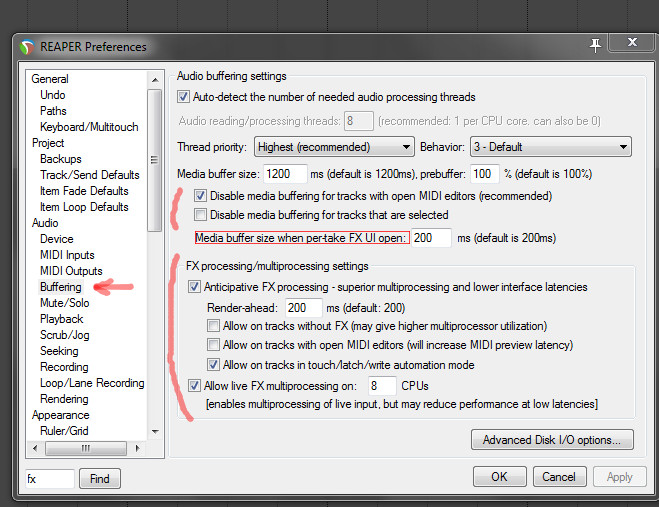Click the tree list scroll up arrow
Viewport: 659px width, 507px height.
click(x=155, y=79)
